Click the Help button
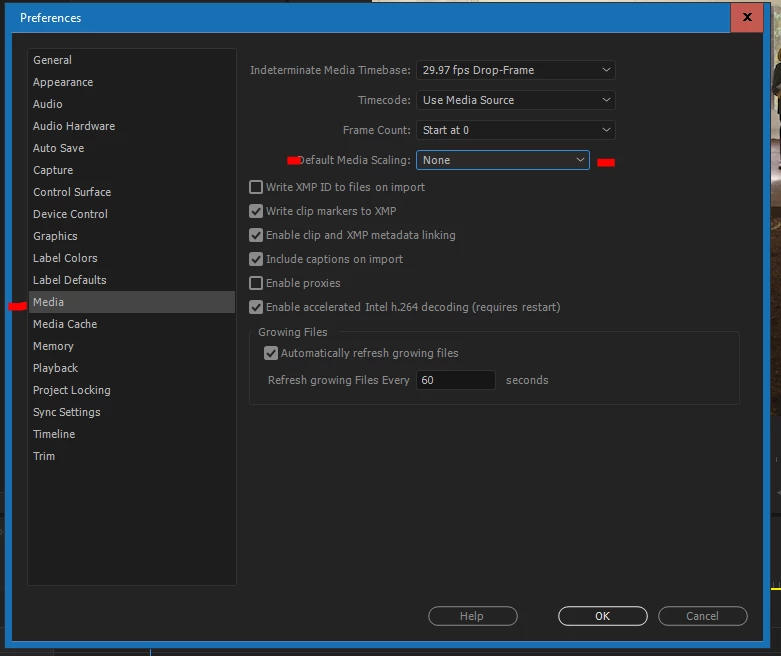Viewport: 781px width, 656px height. [x=473, y=616]
